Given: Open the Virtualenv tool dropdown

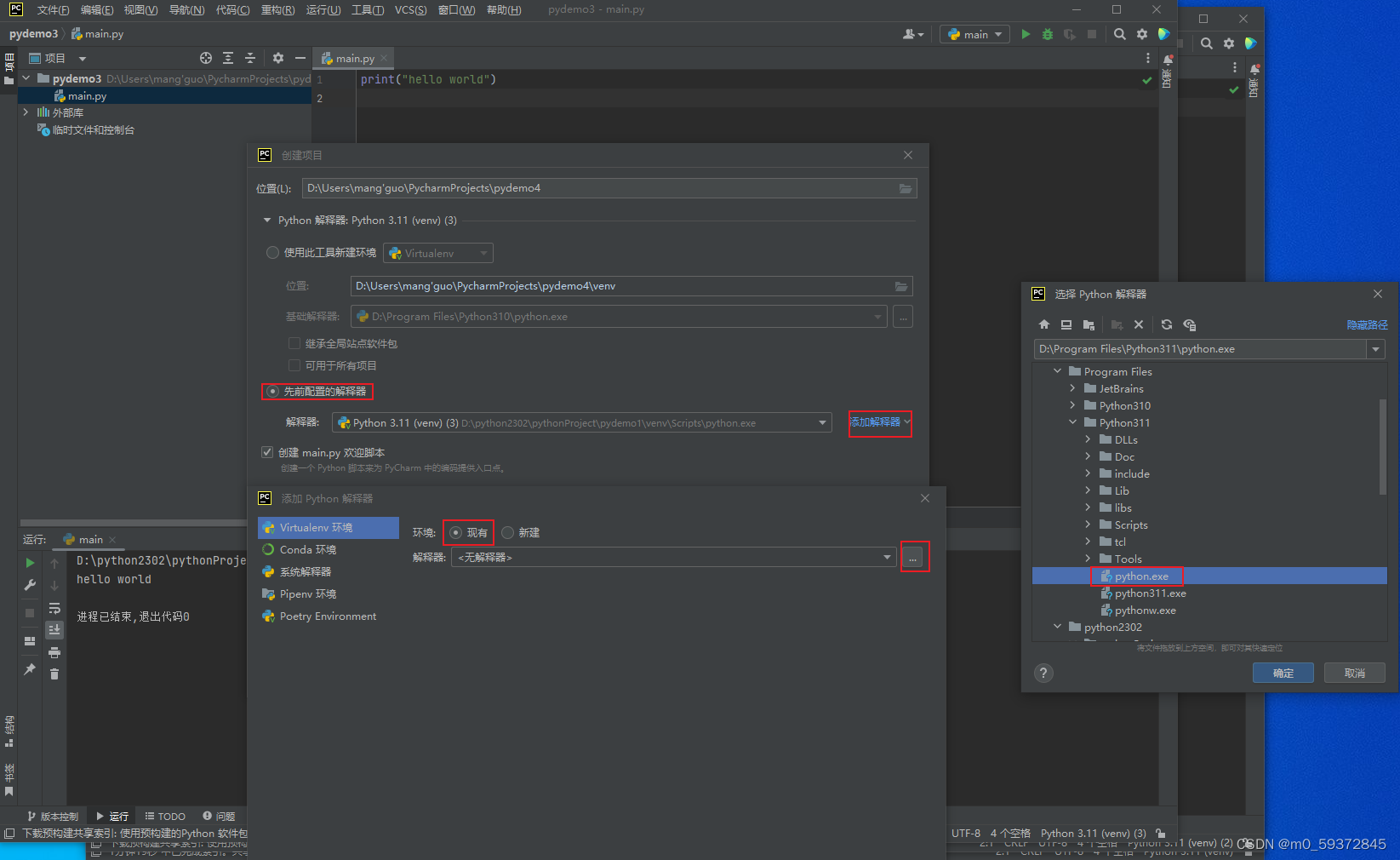Looking at the screenshot, I should coord(438,253).
